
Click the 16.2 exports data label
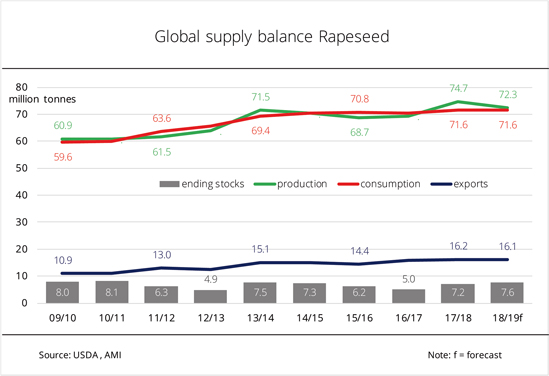(x=458, y=246)
